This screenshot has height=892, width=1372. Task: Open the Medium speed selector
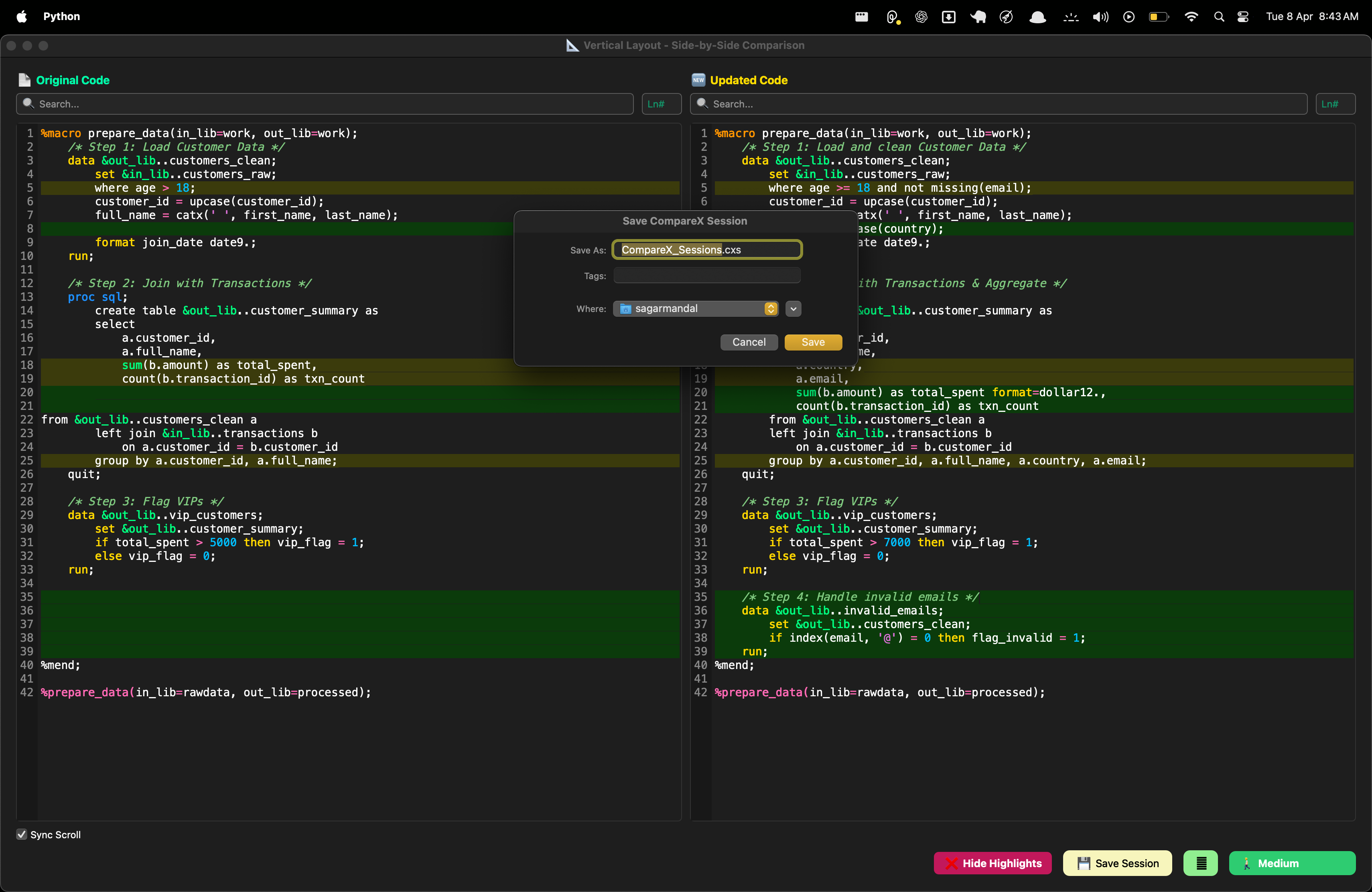point(1291,863)
